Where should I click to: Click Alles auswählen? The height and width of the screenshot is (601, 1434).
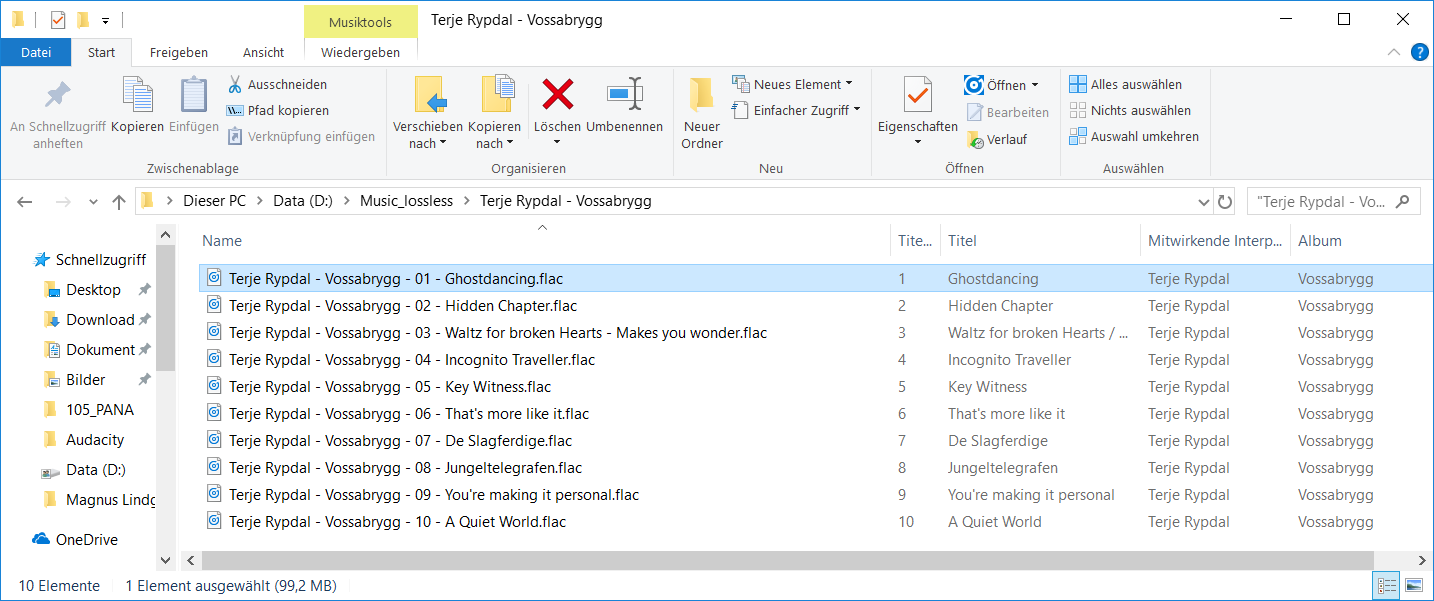(x=1125, y=84)
